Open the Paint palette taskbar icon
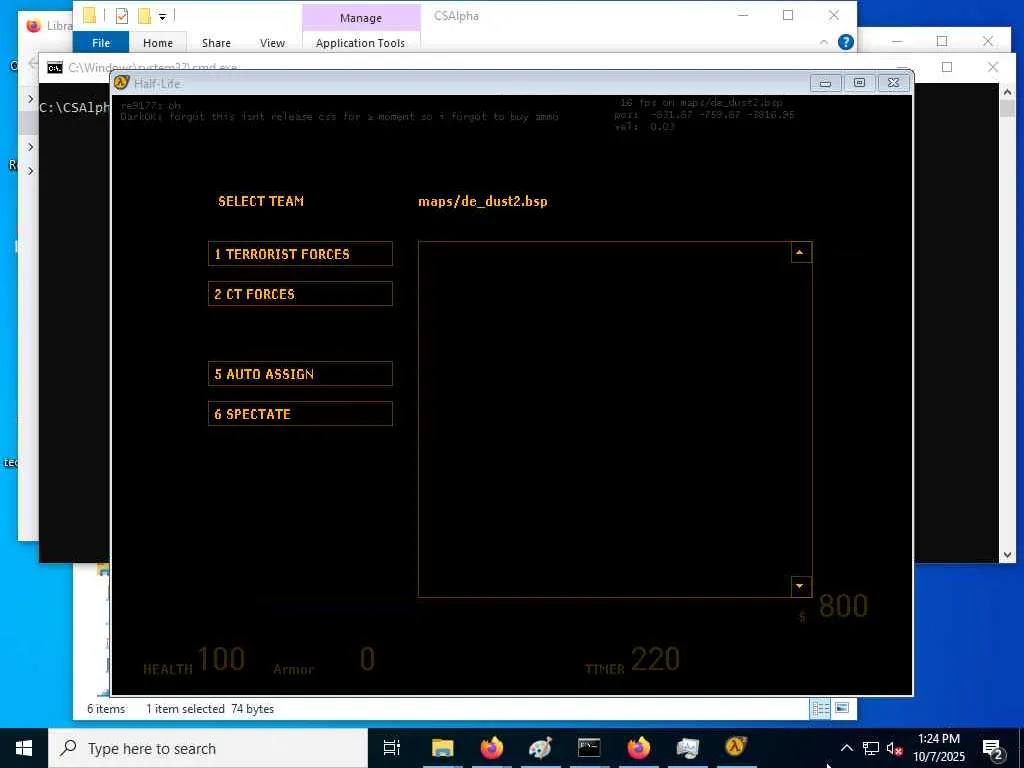 (x=541, y=748)
